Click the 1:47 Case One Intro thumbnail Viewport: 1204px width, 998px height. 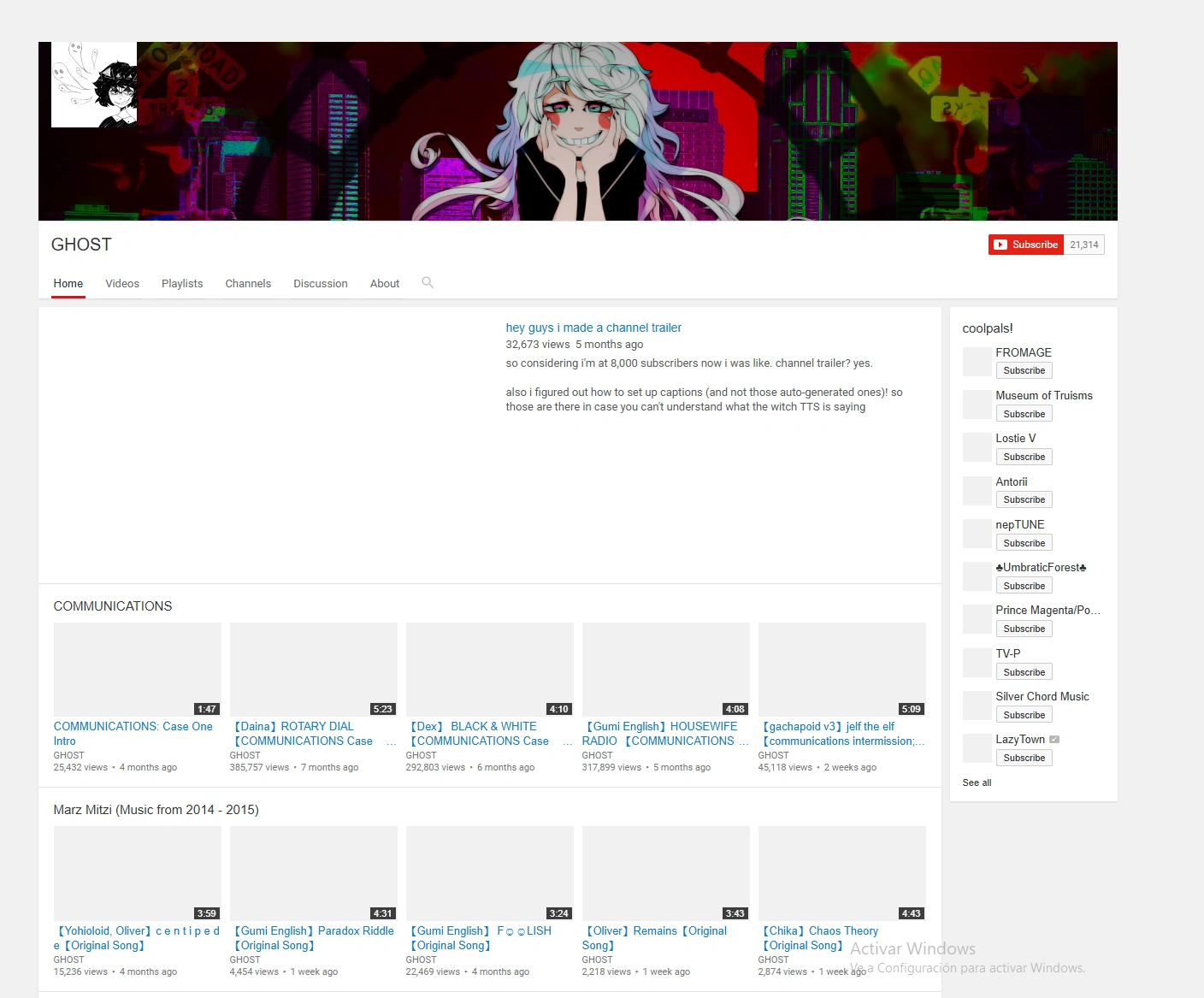[x=137, y=670]
